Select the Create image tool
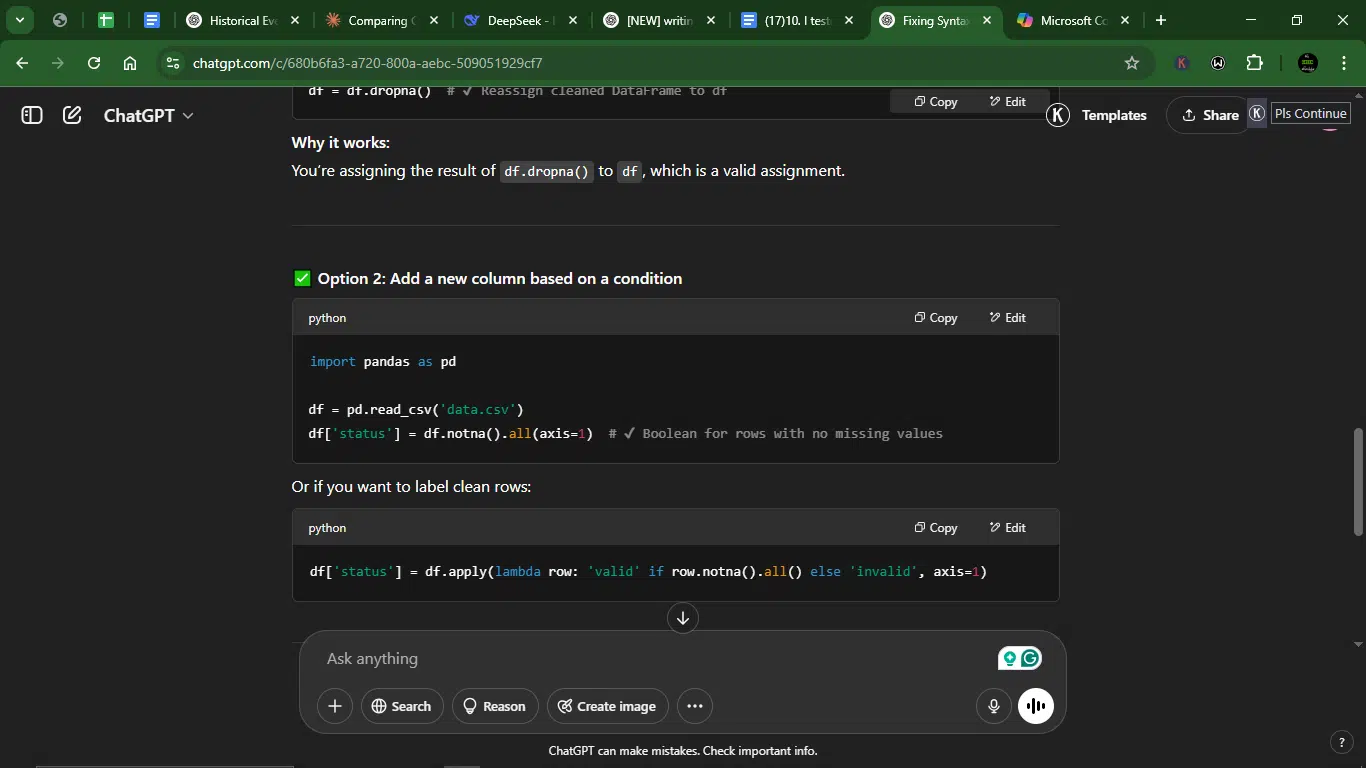 pyautogui.click(x=608, y=706)
